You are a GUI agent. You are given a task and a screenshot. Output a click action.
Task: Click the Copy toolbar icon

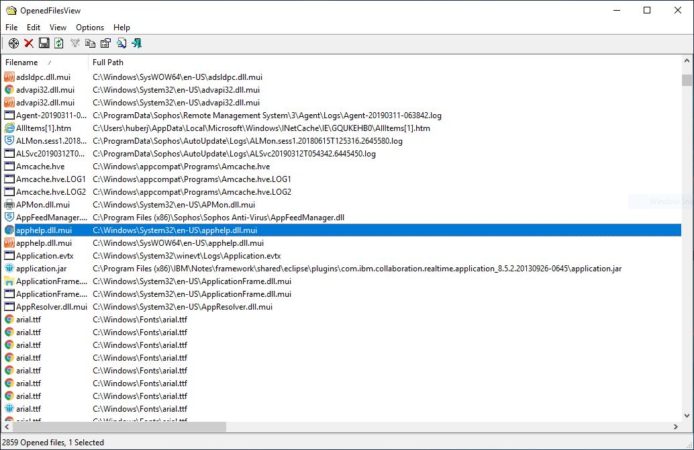tap(90, 43)
